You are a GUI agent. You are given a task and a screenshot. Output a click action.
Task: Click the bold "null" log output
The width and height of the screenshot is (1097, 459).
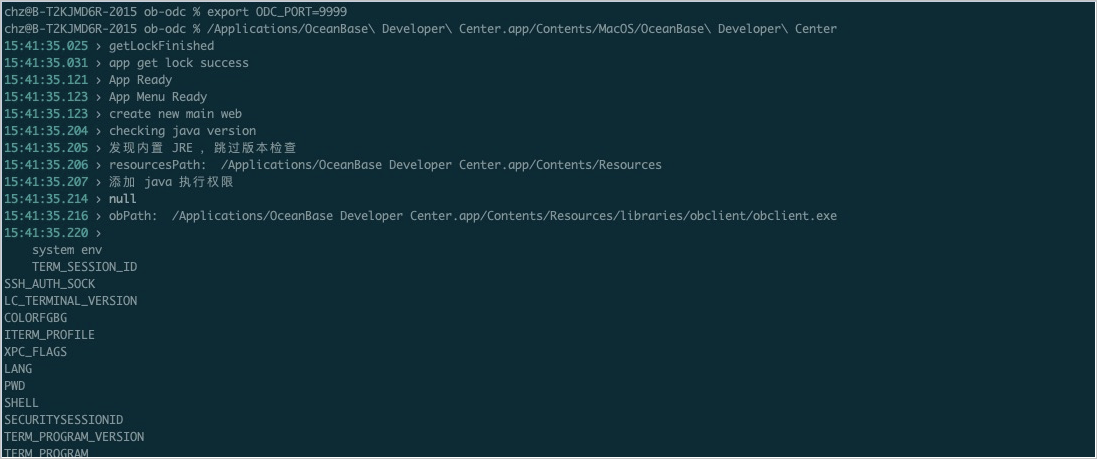123,199
